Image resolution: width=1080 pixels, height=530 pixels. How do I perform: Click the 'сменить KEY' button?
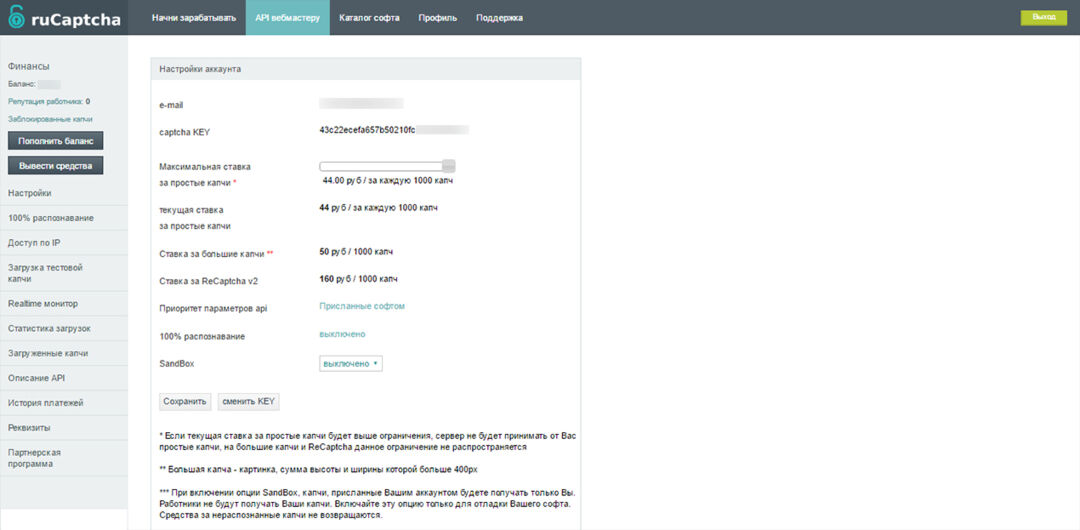249,401
